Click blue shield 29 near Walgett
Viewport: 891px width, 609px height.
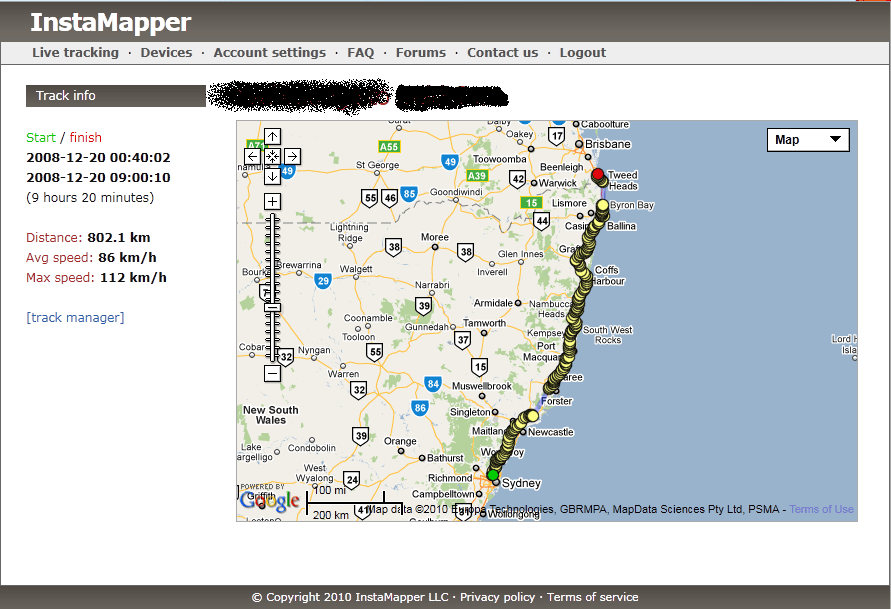[x=323, y=280]
